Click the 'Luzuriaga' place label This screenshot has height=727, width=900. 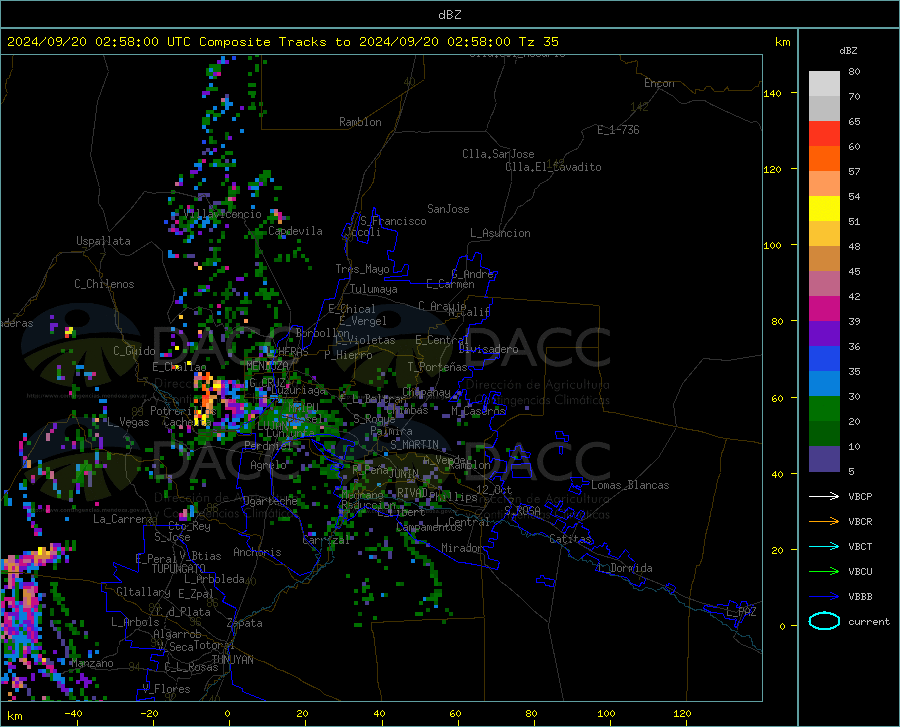click(x=298, y=390)
